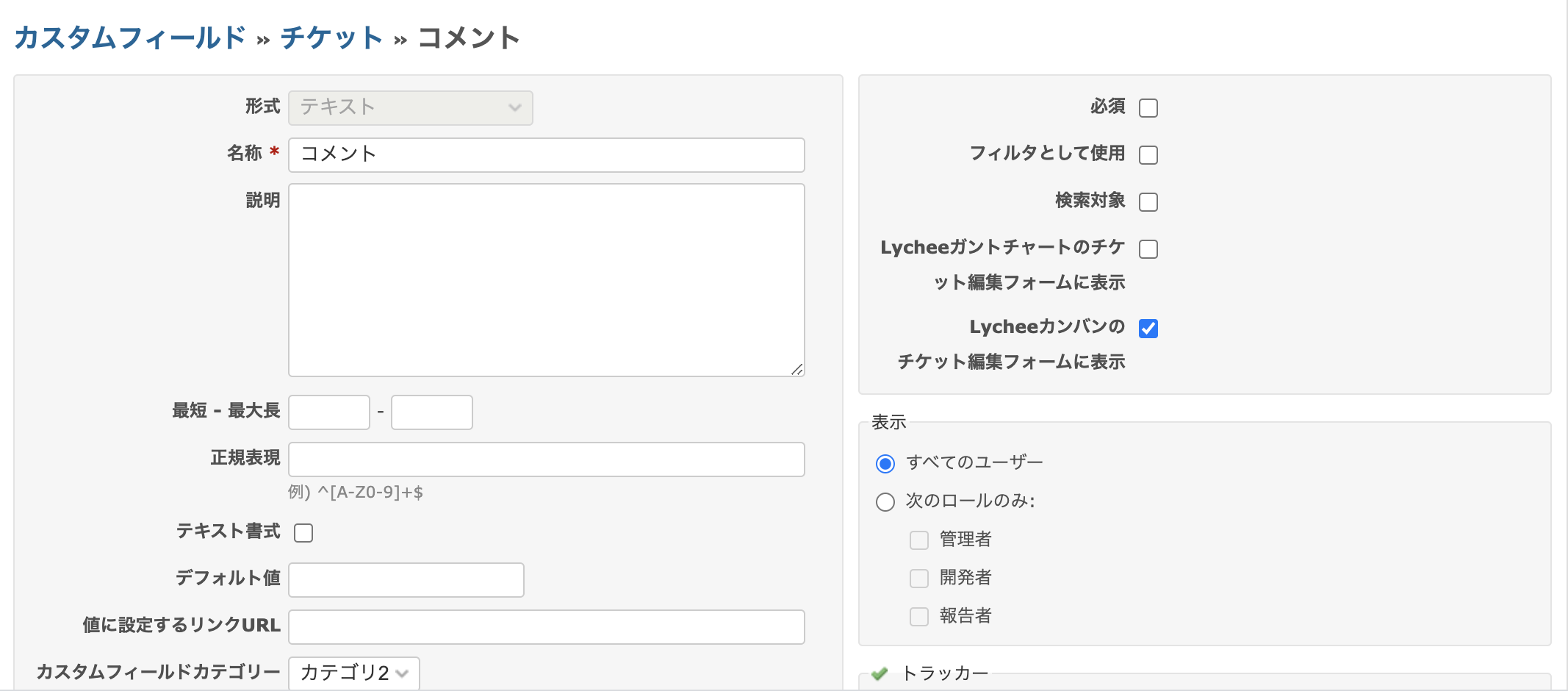Image resolution: width=1568 pixels, height=694 pixels.
Task: Grab the description textarea resize handle
Action: 797,370
